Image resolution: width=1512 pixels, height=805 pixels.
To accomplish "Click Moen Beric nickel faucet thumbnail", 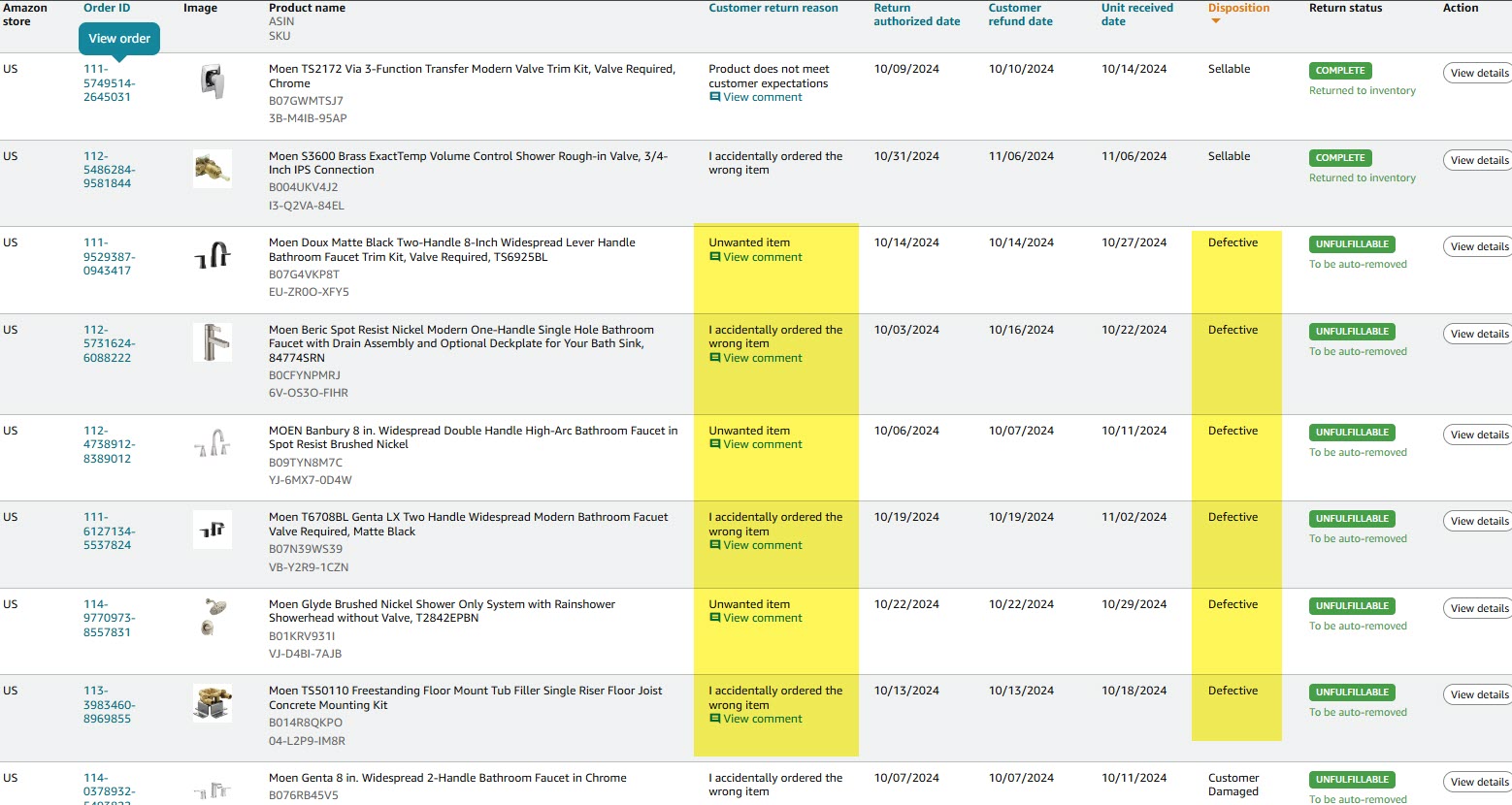I will point(213,342).
